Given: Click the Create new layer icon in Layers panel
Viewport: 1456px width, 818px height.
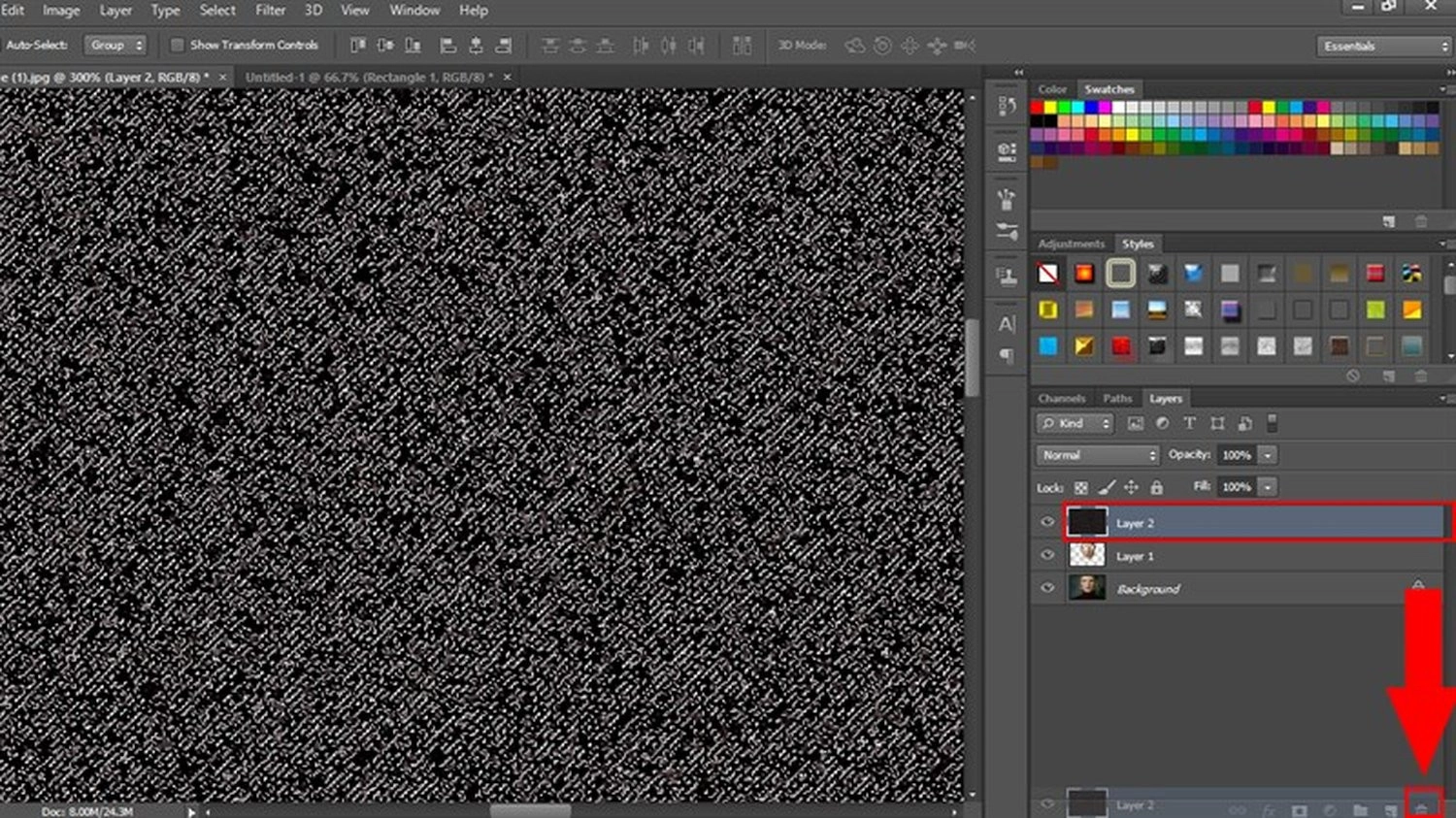Looking at the screenshot, I should [x=1391, y=809].
